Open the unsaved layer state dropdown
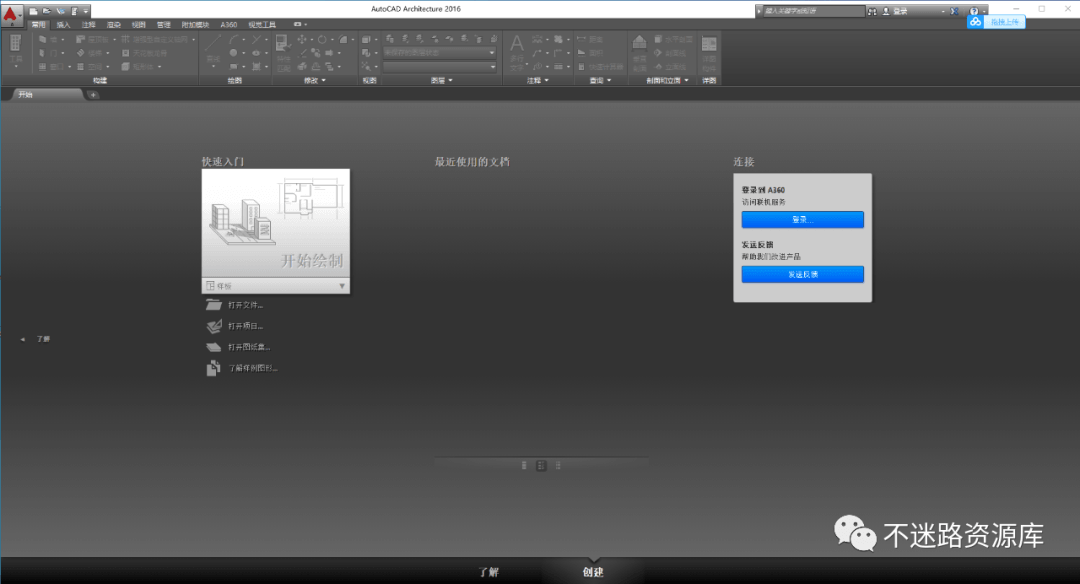 (x=439, y=52)
